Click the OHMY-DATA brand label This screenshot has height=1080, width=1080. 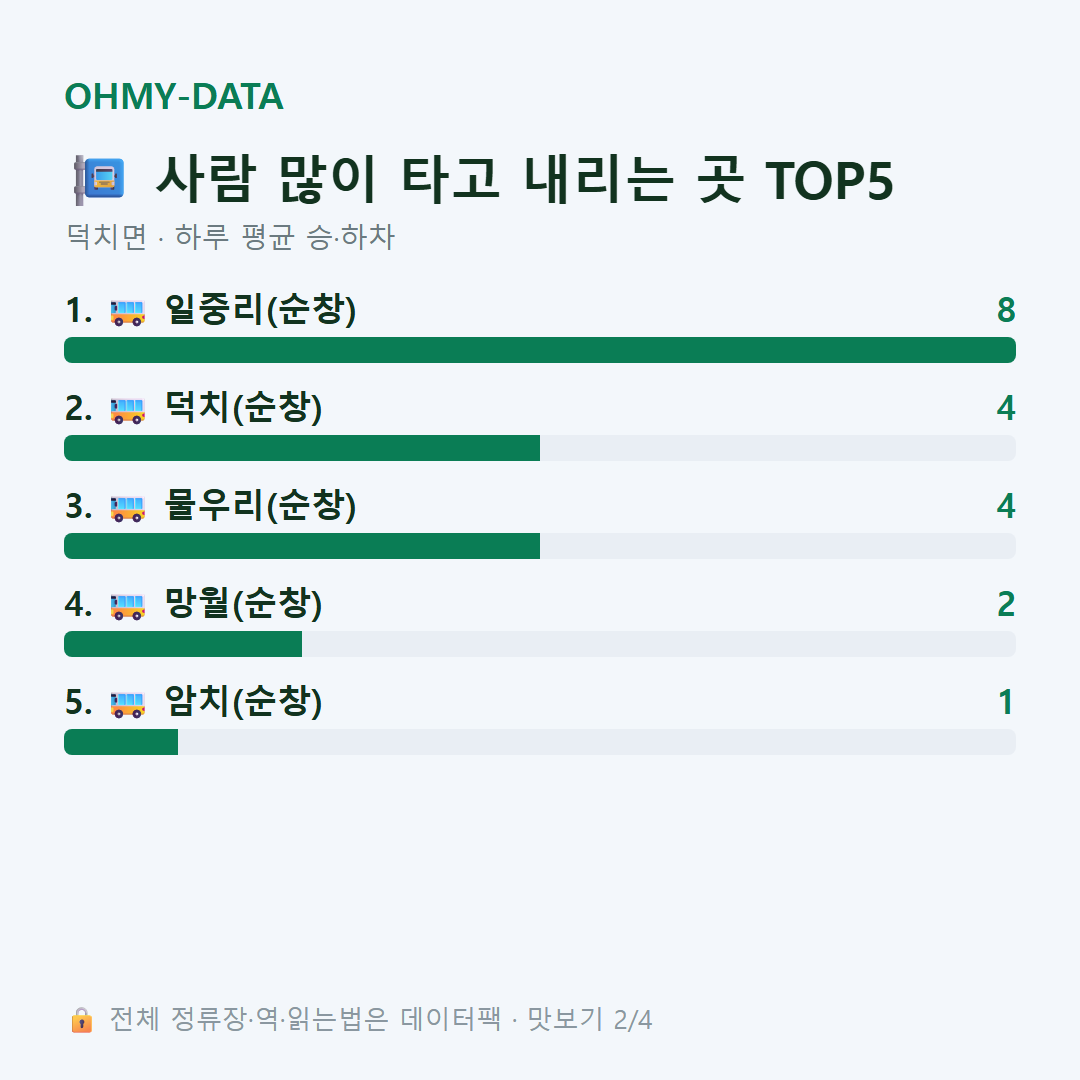[174, 96]
